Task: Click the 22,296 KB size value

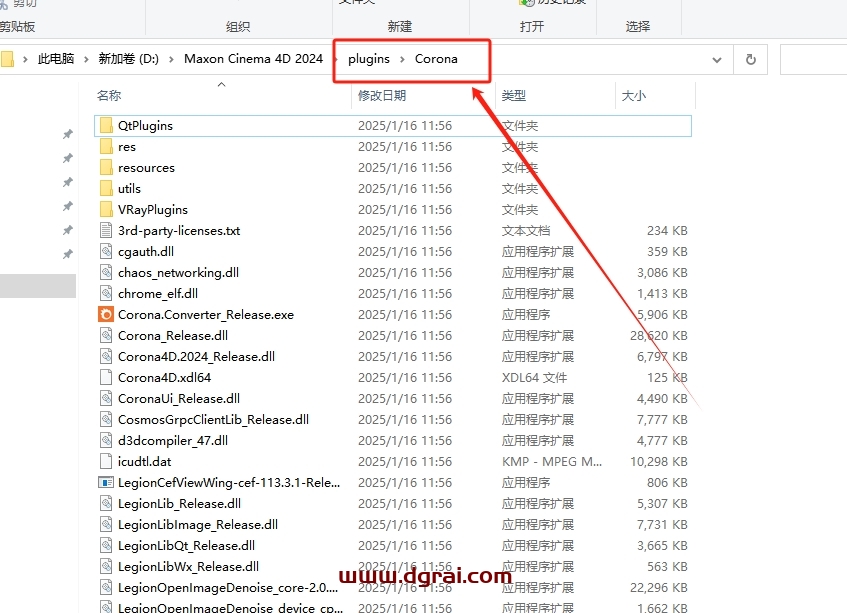Action: pyautogui.click(x=658, y=588)
